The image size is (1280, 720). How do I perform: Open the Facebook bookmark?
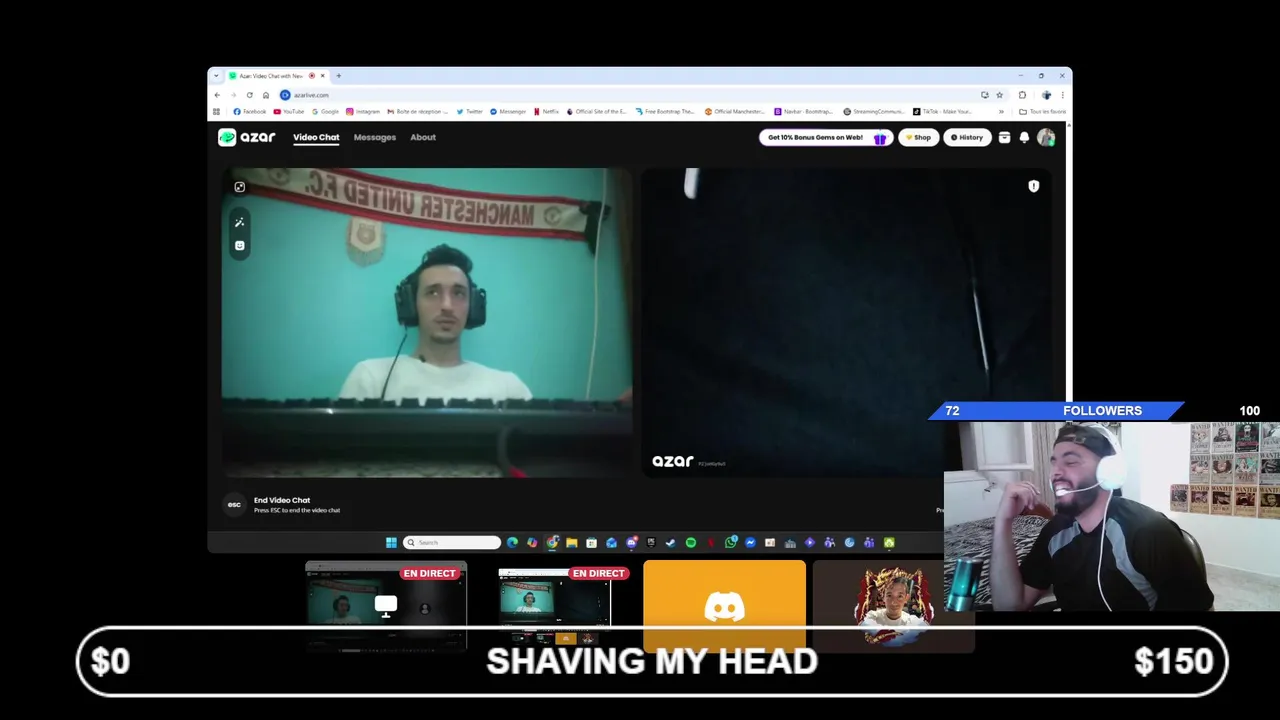pyautogui.click(x=250, y=112)
